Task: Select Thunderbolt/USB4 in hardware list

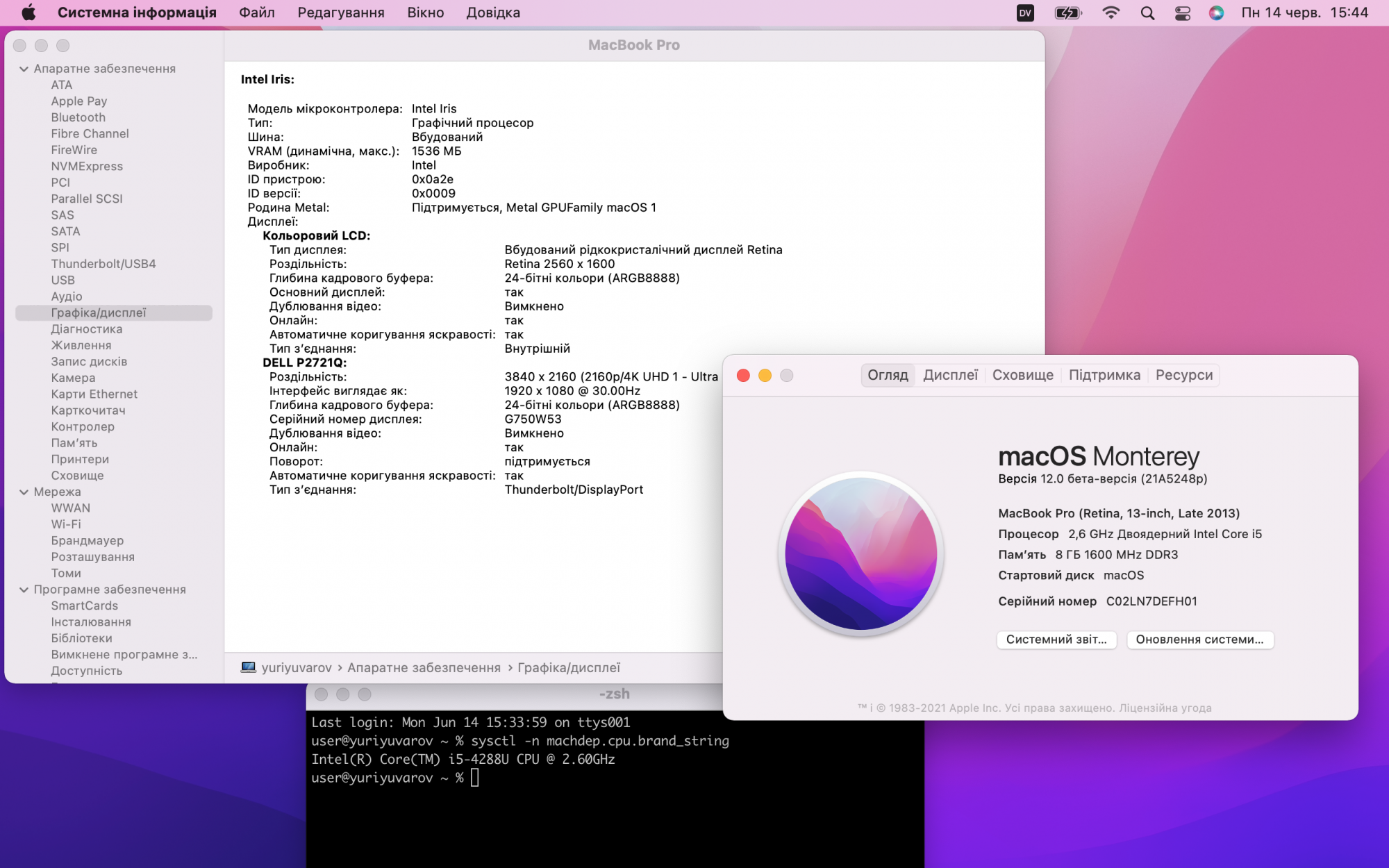Action: 103,264
